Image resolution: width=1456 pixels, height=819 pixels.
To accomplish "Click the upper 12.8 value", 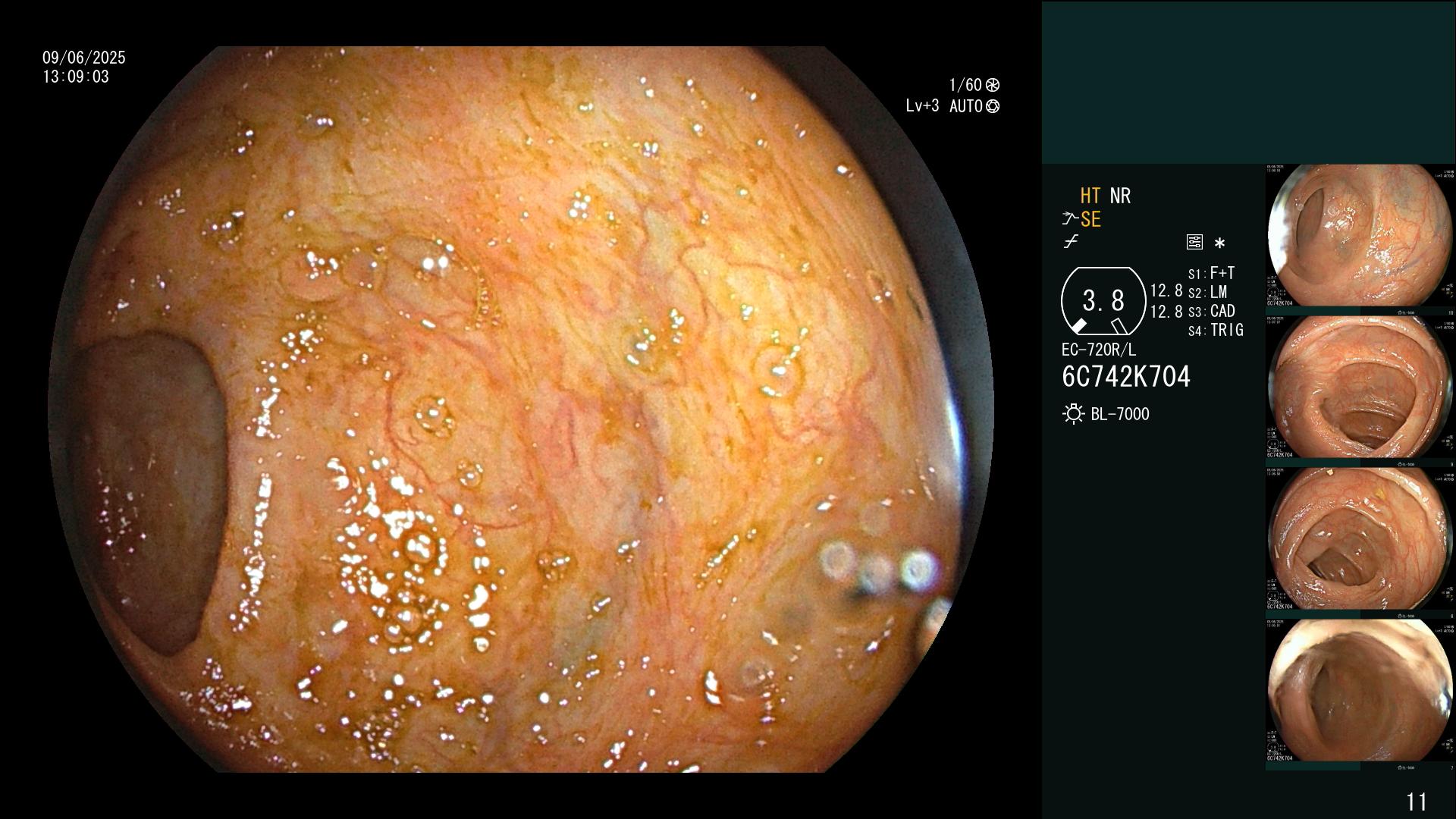I will click(x=1166, y=291).
